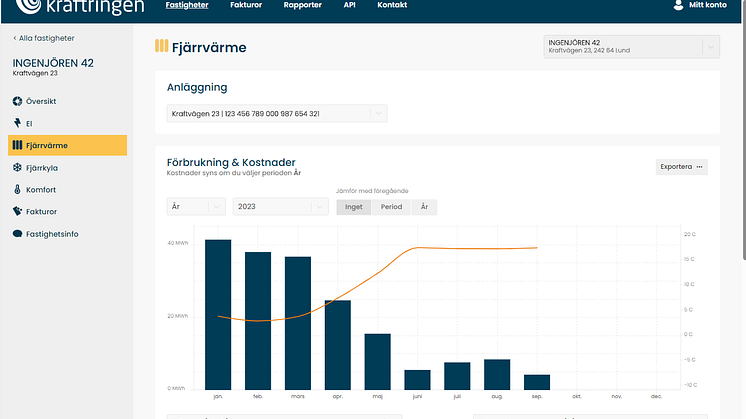This screenshot has width=746, height=419.
Task: Open the INGENJÖREN 42 property dropdown
Action: tap(631, 47)
